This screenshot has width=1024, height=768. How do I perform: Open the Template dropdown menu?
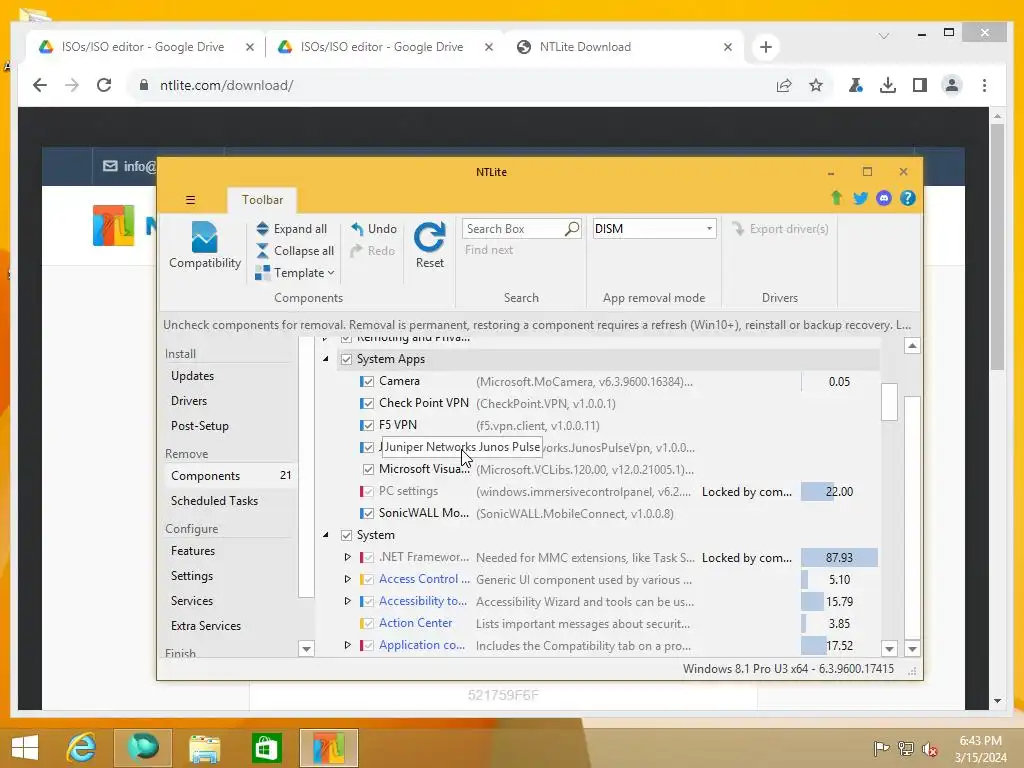[x=295, y=273]
